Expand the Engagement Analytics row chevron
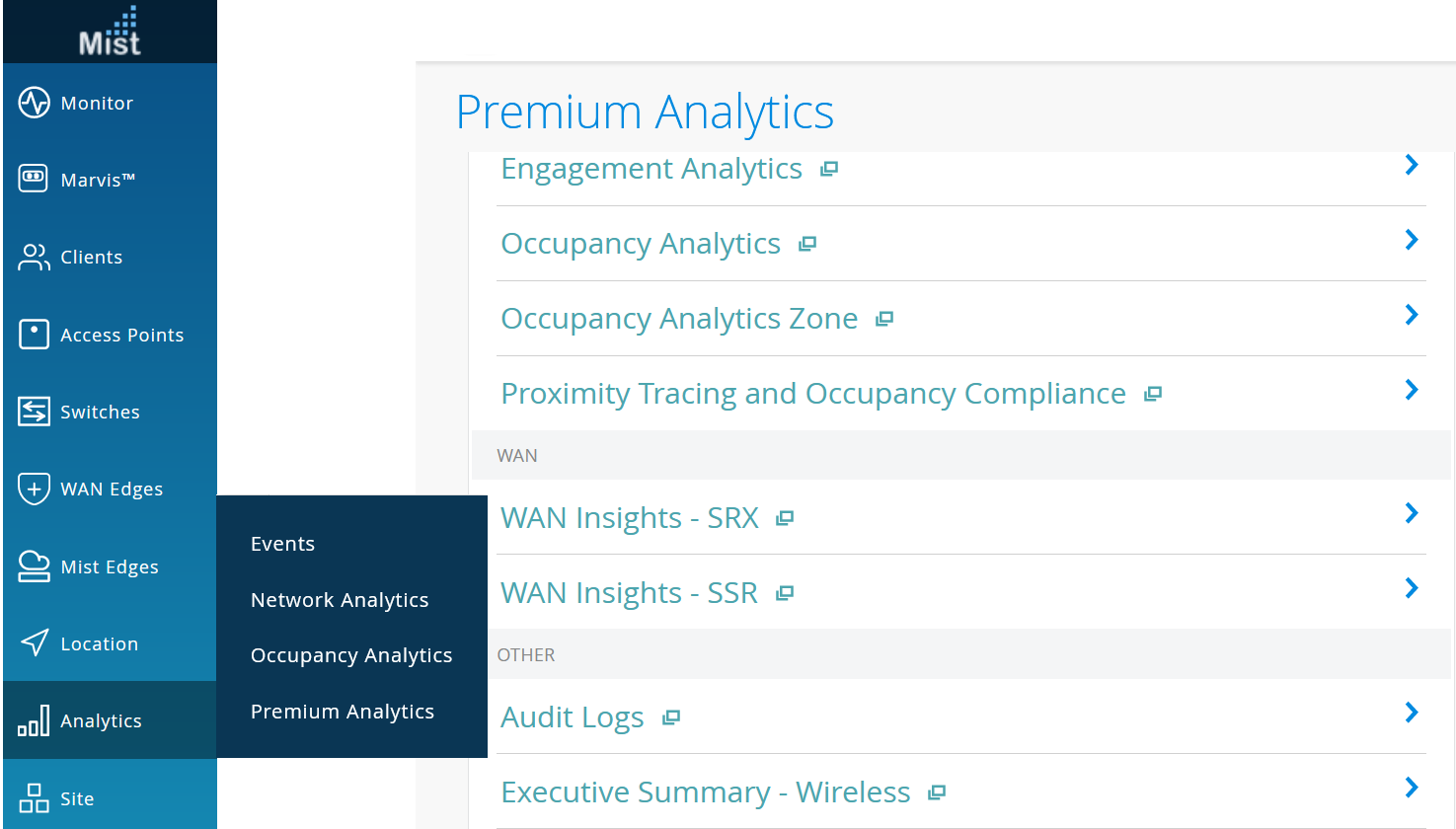The image size is (1456, 829). [x=1412, y=166]
